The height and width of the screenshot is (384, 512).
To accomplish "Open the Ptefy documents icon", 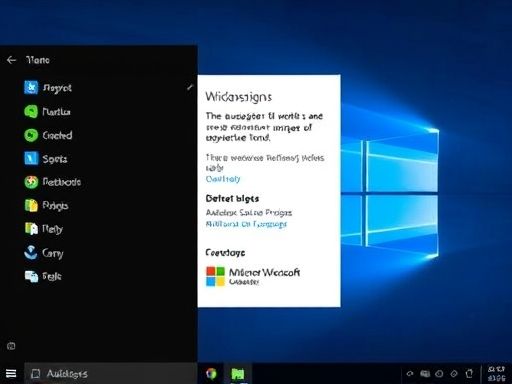I will tap(31, 229).
